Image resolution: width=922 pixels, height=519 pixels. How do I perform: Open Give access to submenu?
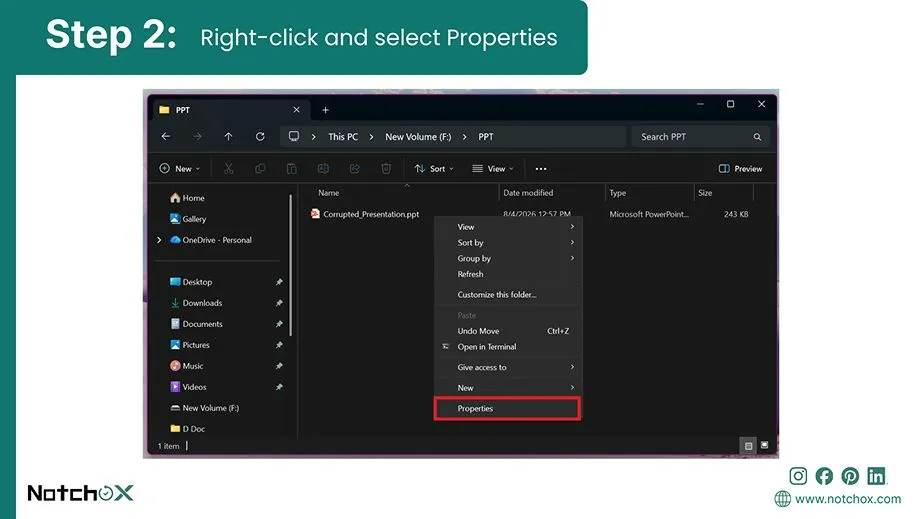click(508, 367)
